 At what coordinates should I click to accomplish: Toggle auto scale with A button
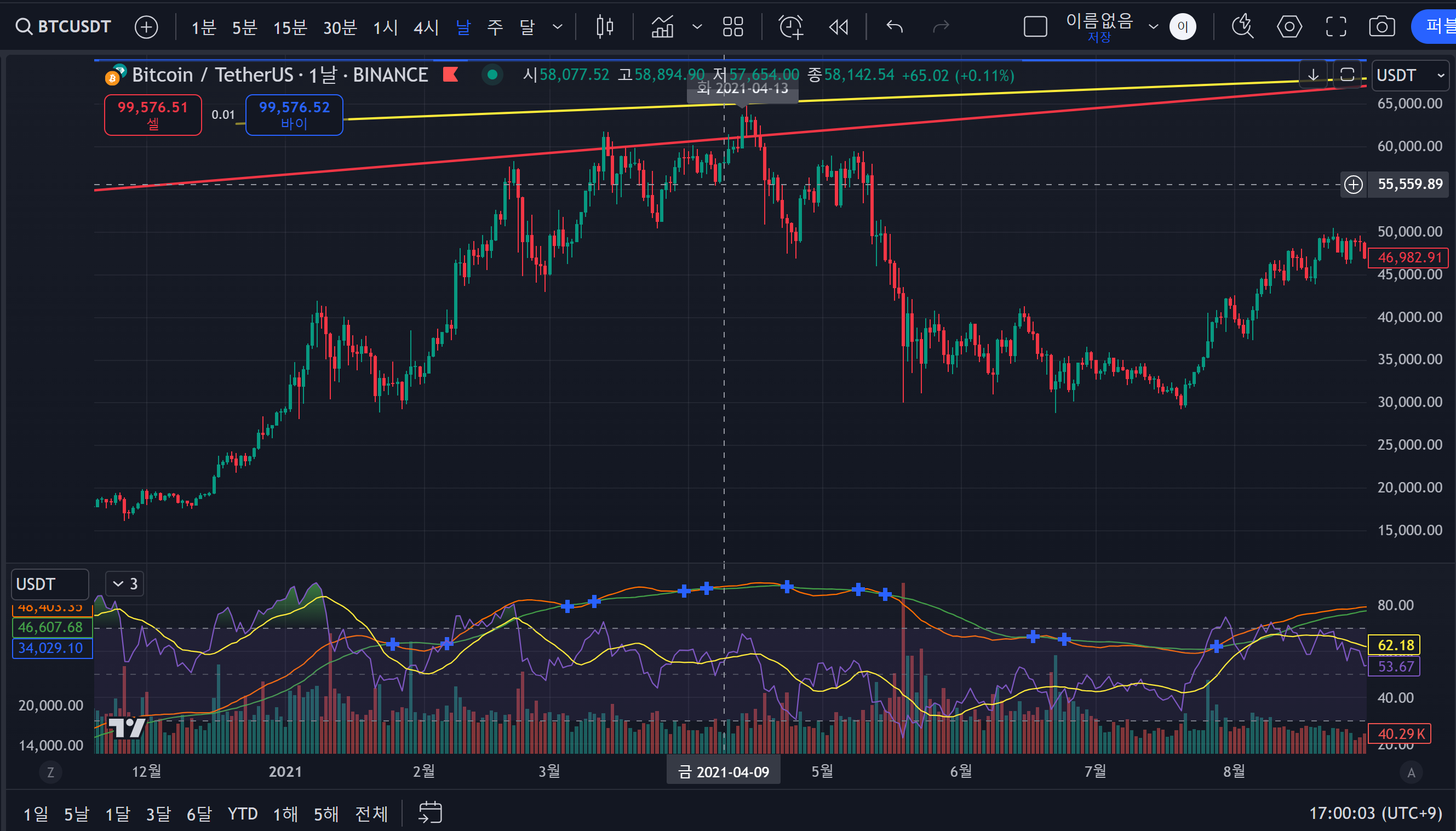click(1411, 772)
